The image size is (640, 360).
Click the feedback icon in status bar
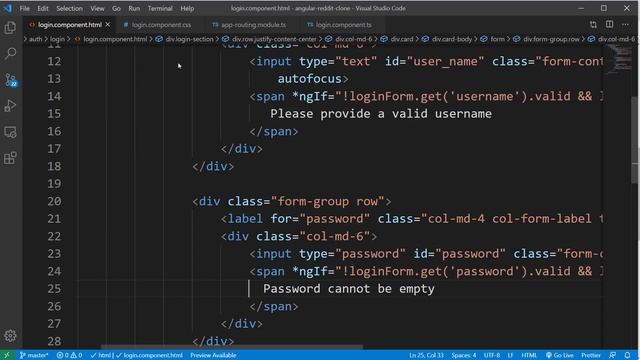tap(612, 355)
